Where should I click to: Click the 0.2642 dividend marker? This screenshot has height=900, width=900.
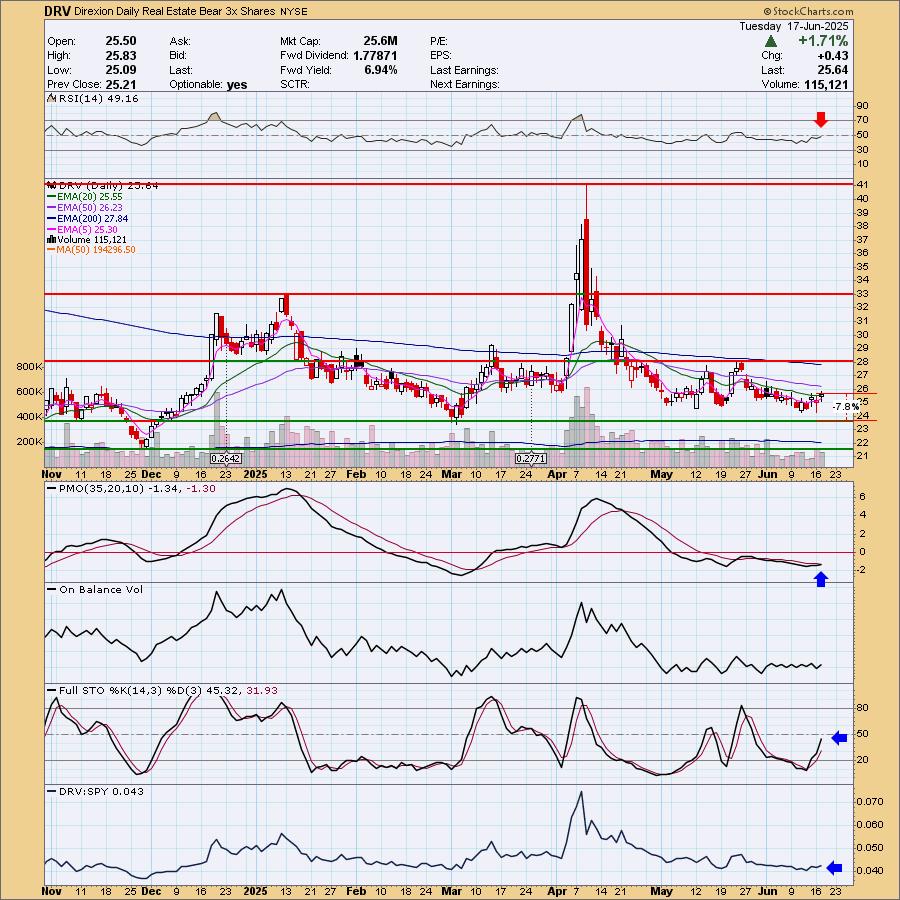tap(226, 459)
